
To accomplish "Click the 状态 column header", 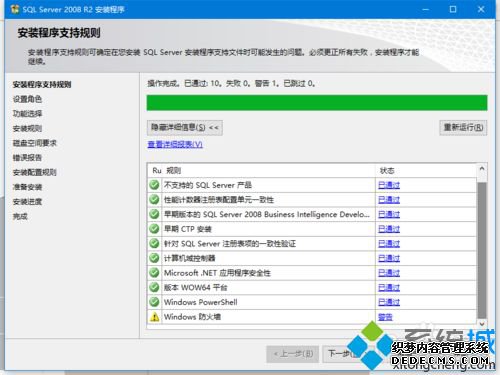I will pos(387,171).
